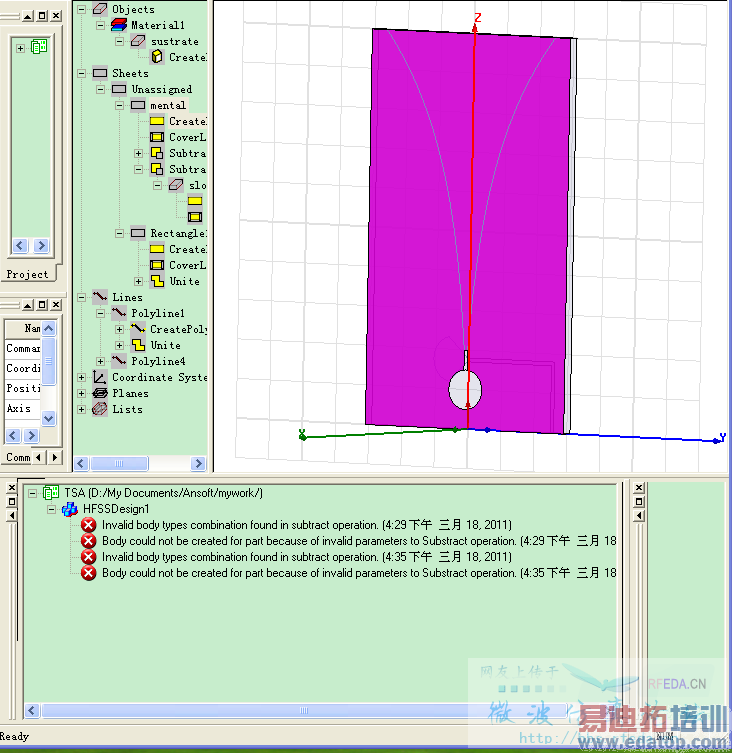This screenshot has height=753, width=732.
Task: Click the CreateBox icon under sustrate
Action: (x=157, y=57)
